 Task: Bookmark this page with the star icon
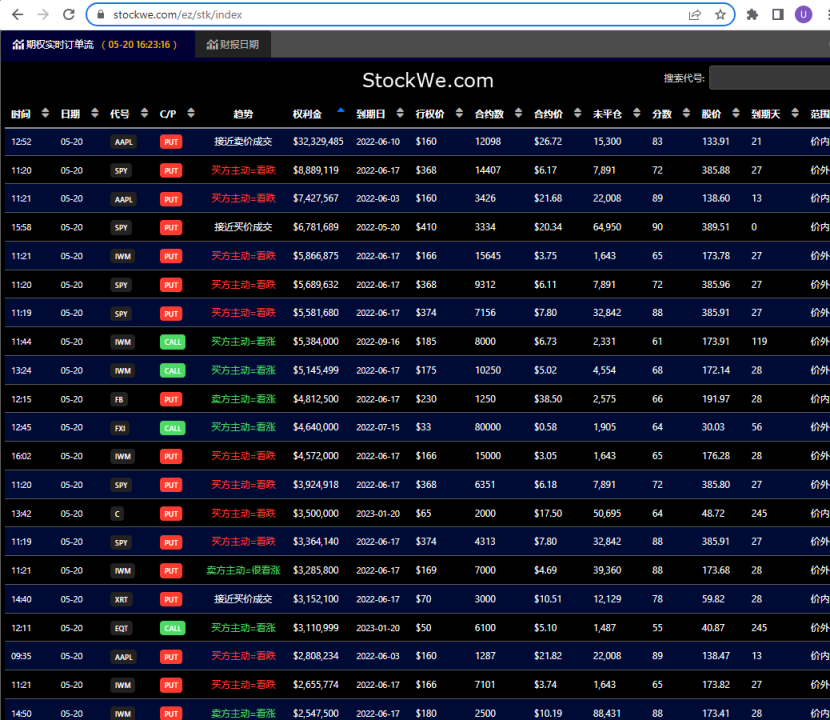pos(720,15)
